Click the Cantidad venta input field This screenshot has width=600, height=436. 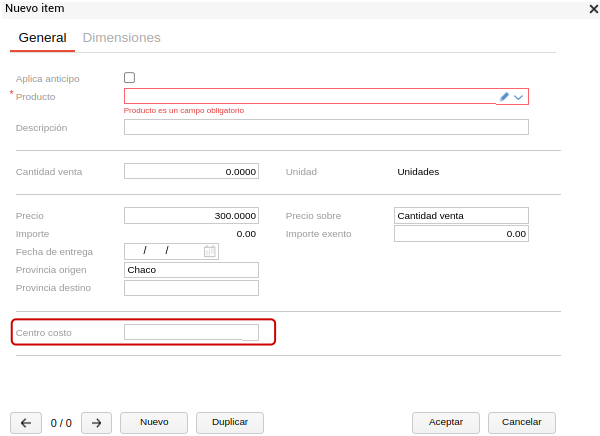(191, 171)
